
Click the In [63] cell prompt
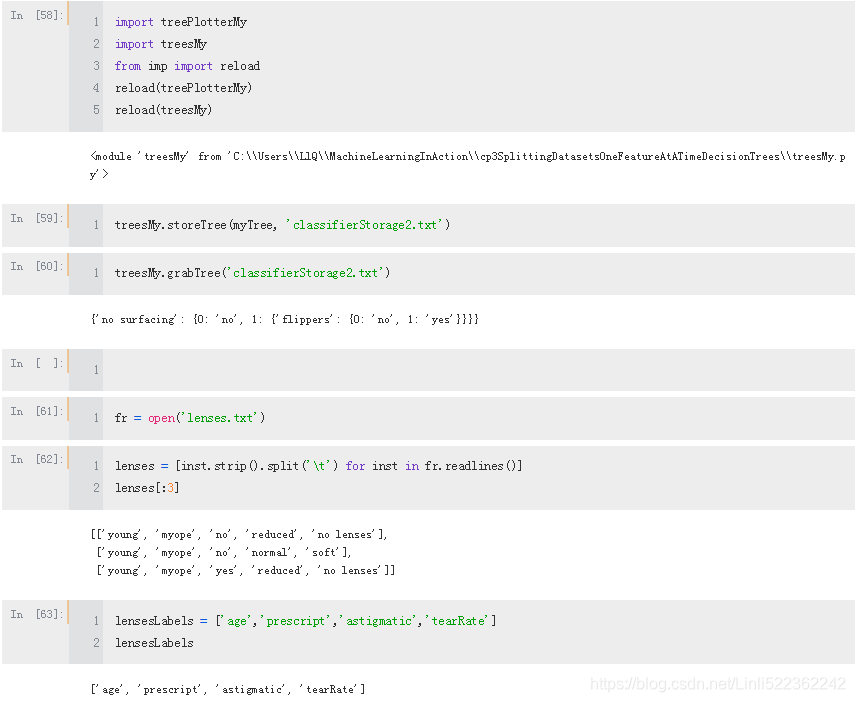[x=37, y=614]
